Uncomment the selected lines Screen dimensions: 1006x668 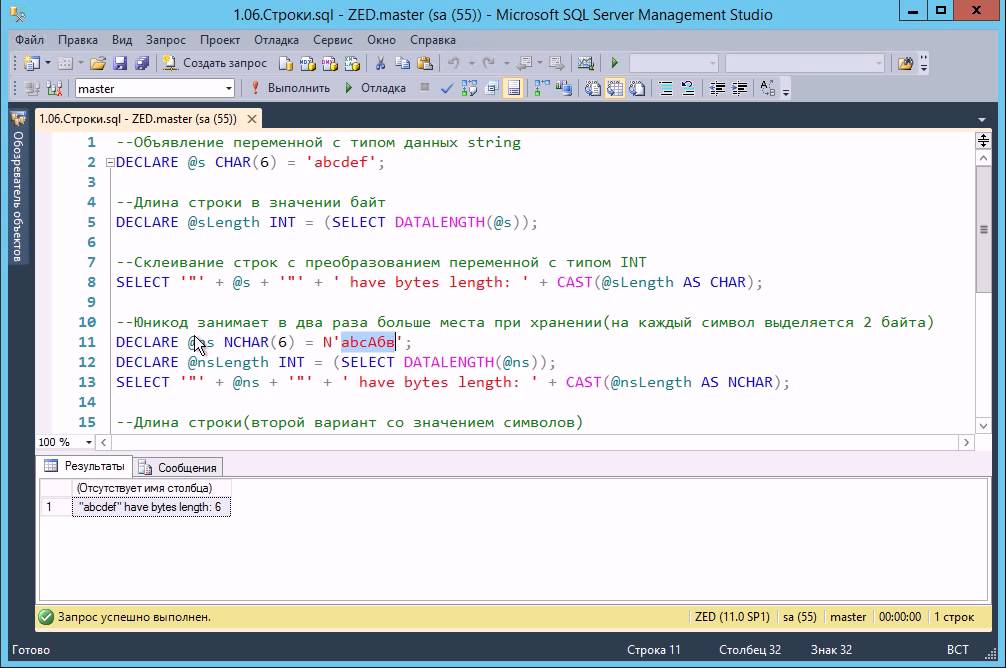[x=688, y=89]
